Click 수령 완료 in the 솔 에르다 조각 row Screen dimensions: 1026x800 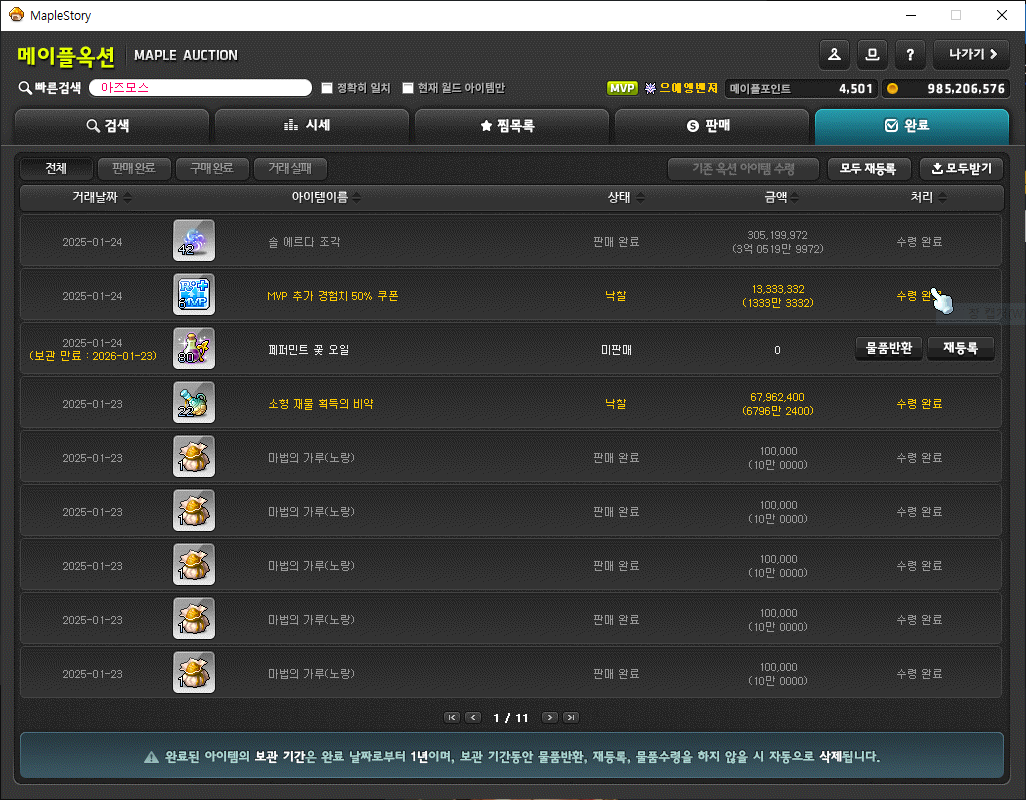coord(919,242)
